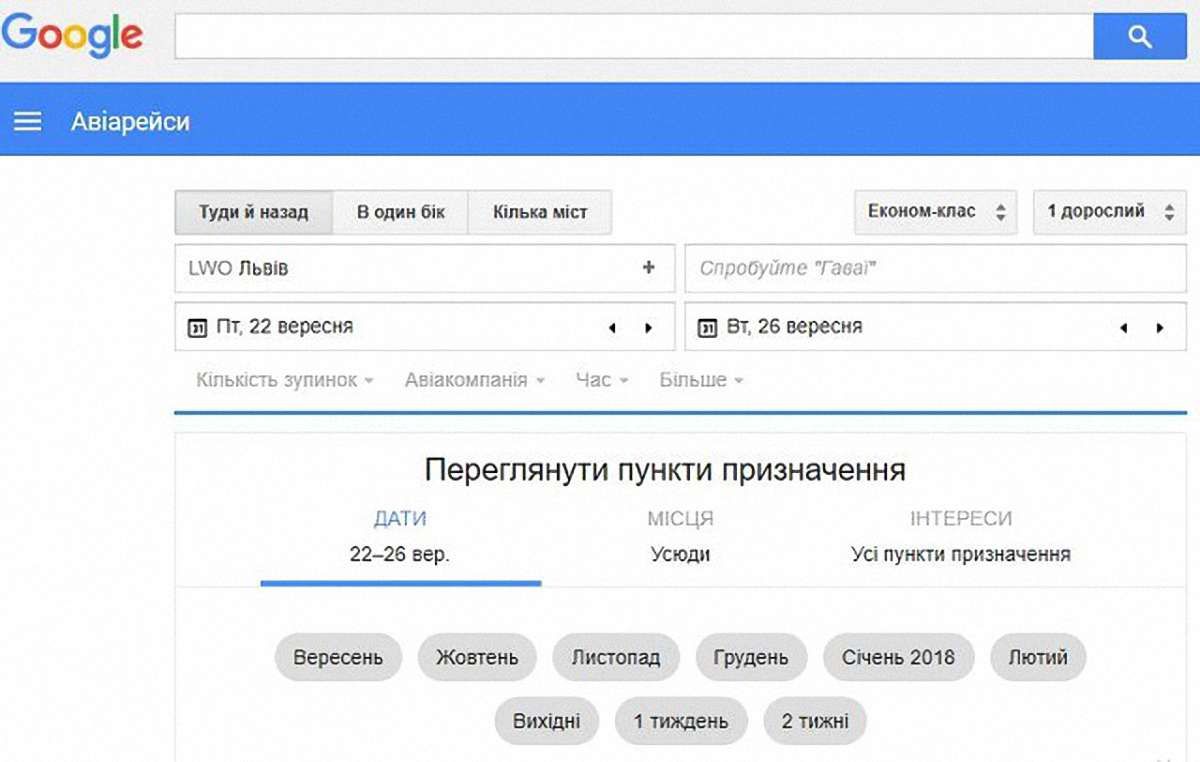Select the Туди й назад trip type
The width and height of the screenshot is (1200, 762).
[x=254, y=213]
